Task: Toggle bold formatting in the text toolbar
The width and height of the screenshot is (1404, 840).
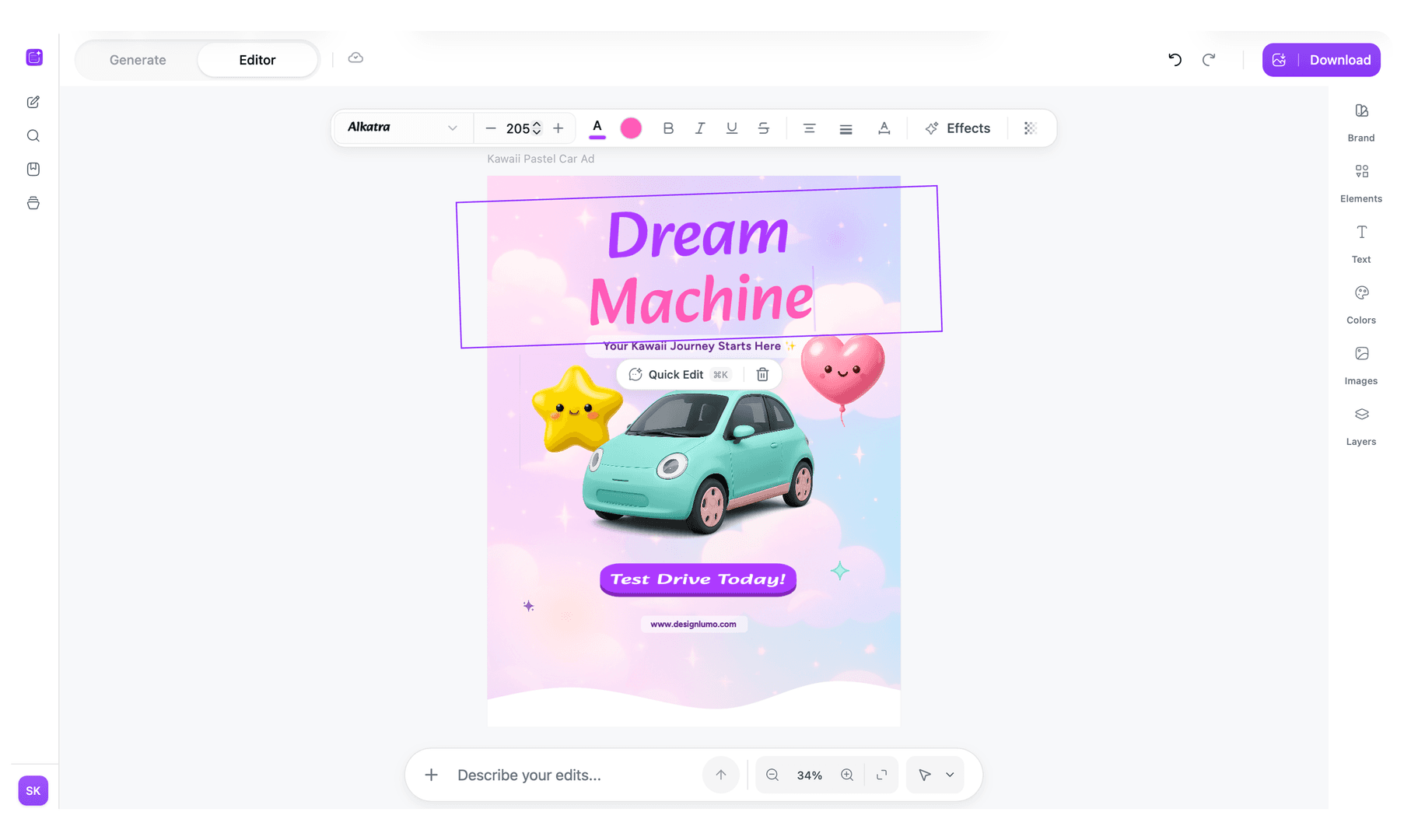Action: (x=668, y=128)
